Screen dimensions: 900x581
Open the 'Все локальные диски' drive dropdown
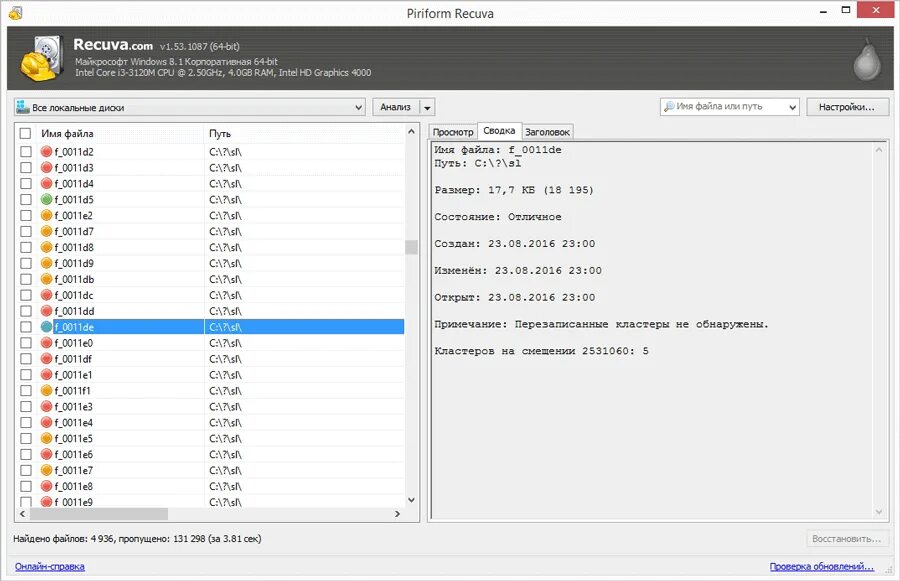(189, 107)
